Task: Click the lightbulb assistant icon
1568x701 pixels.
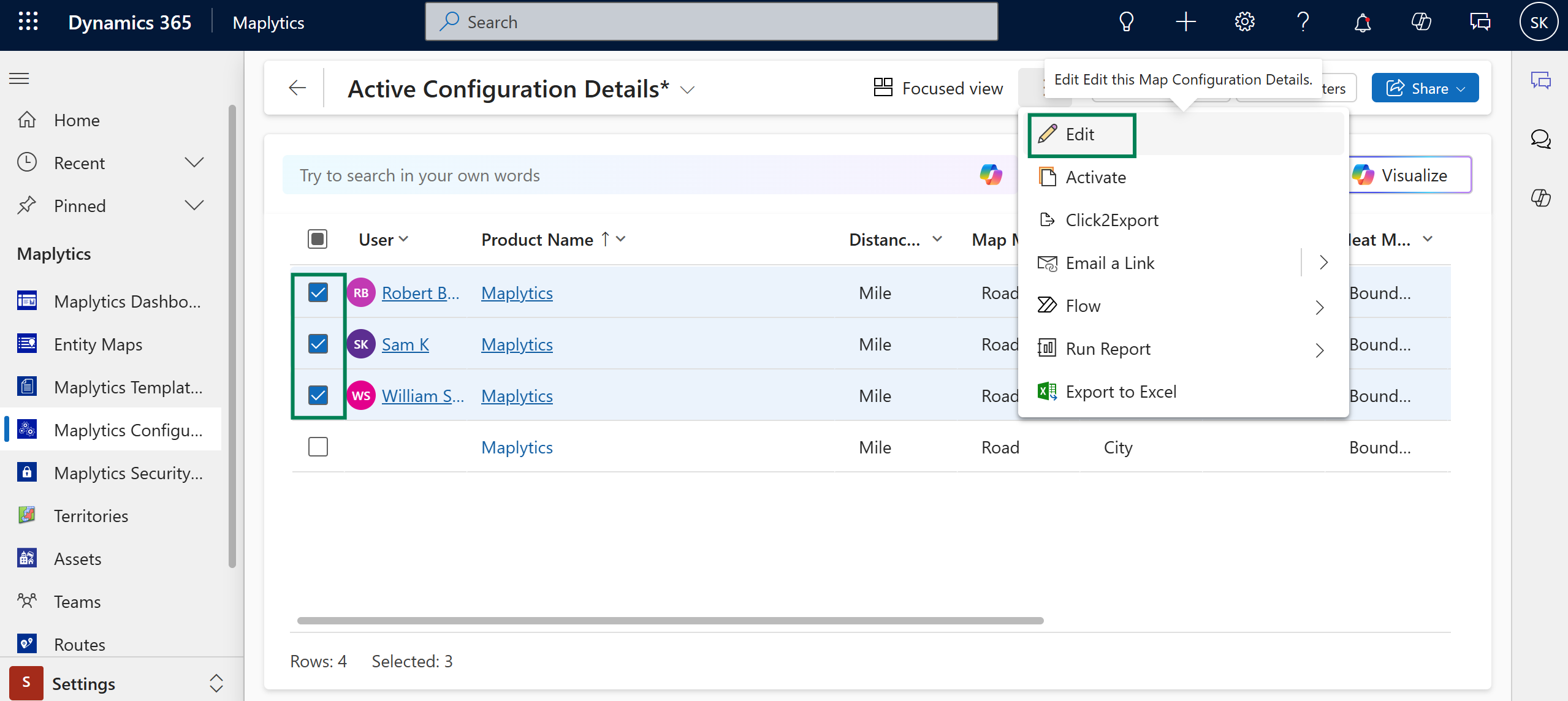Action: [x=1127, y=22]
